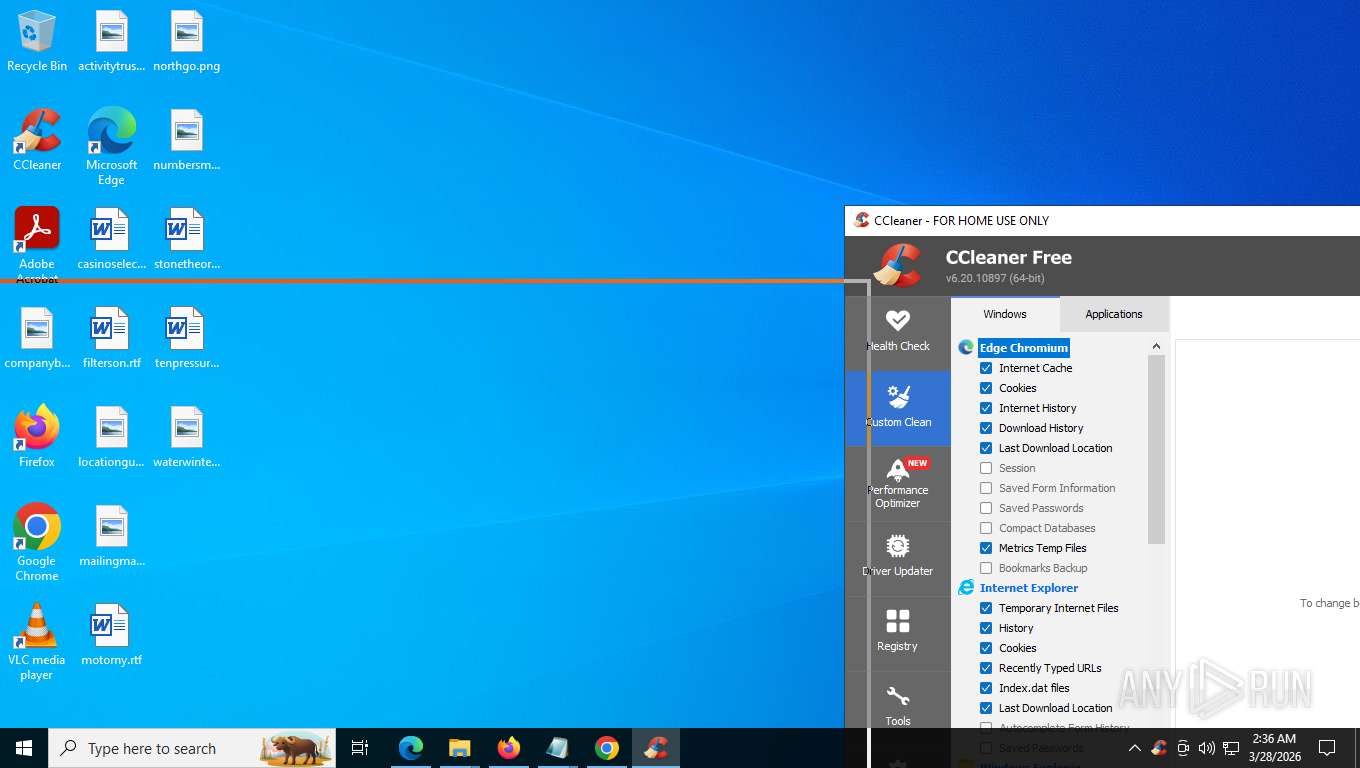Viewport: 1360px width, 768px height.
Task: Uncheck Edge Chromium Internet Cache
Action: pyautogui.click(x=986, y=368)
